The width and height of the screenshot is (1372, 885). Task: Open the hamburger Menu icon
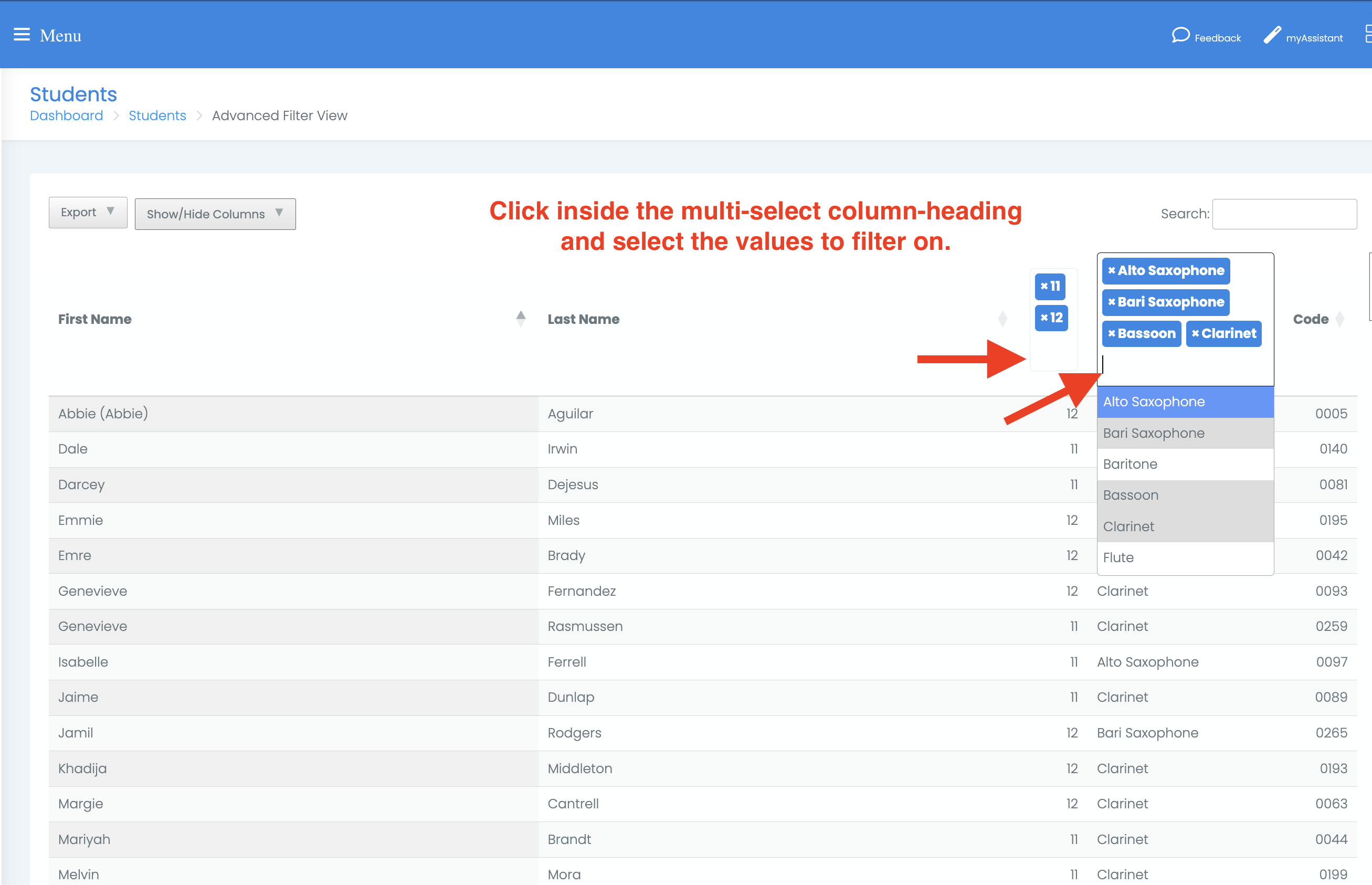tap(22, 35)
